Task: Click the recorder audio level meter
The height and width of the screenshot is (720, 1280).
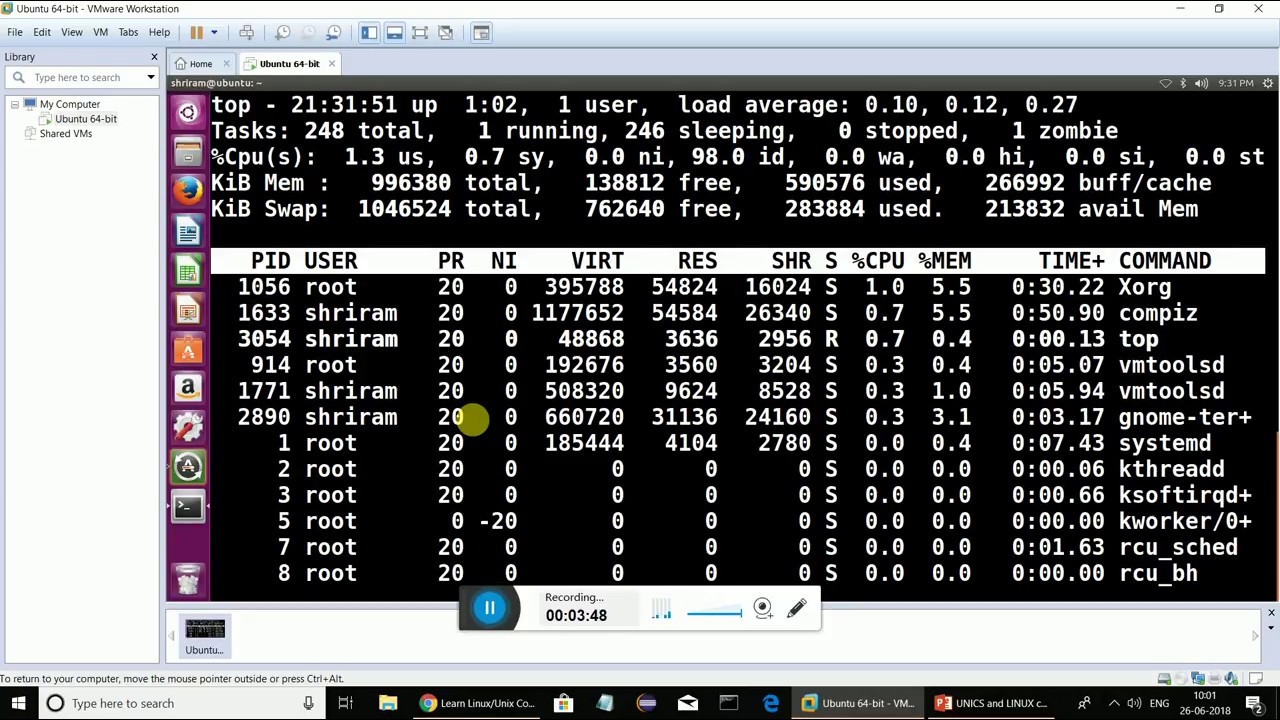Action: pos(661,610)
